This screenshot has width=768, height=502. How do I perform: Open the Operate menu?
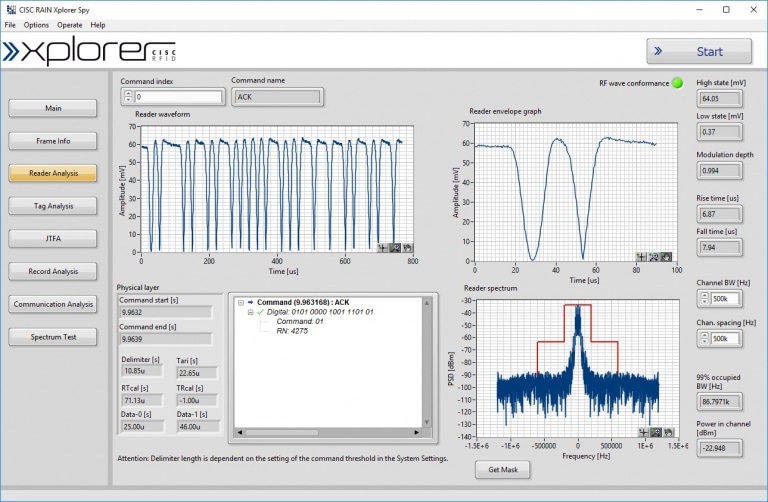70,25
